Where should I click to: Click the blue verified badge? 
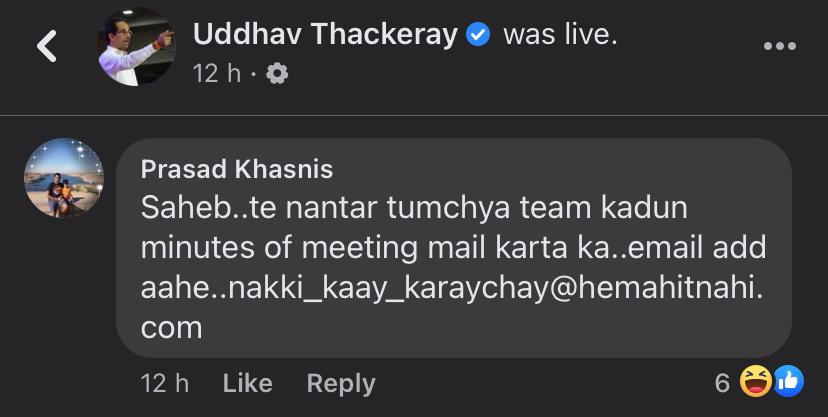click(478, 36)
